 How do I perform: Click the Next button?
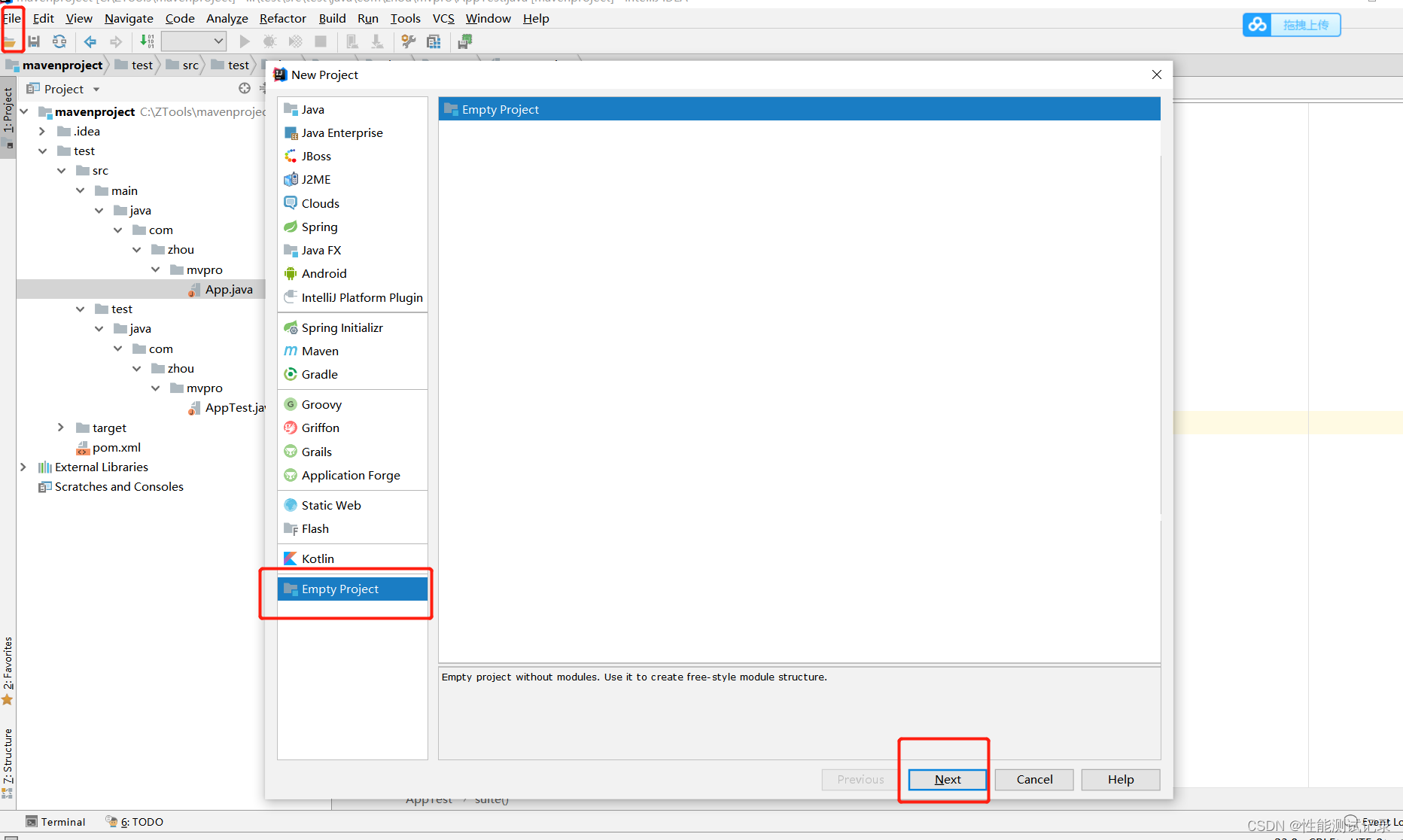[948, 780]
